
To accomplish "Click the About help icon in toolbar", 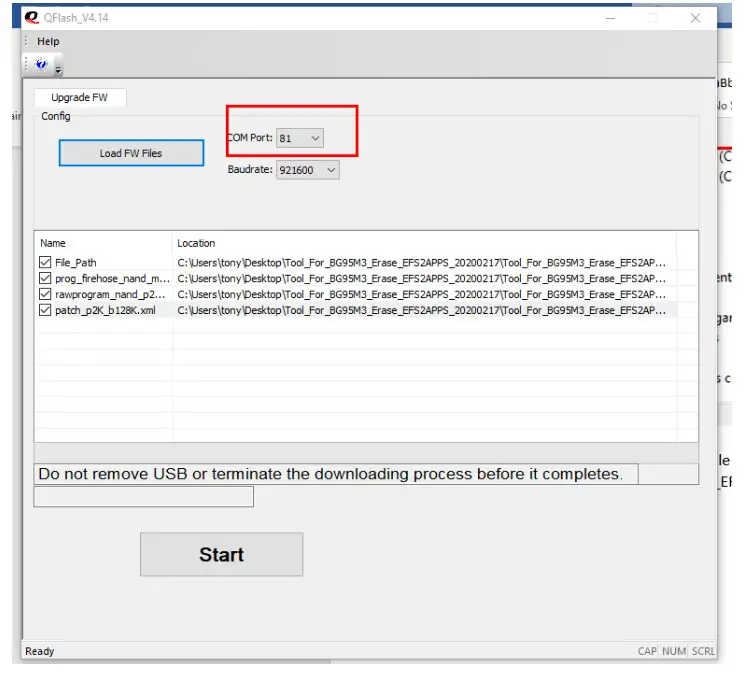I will pos(42,64).
